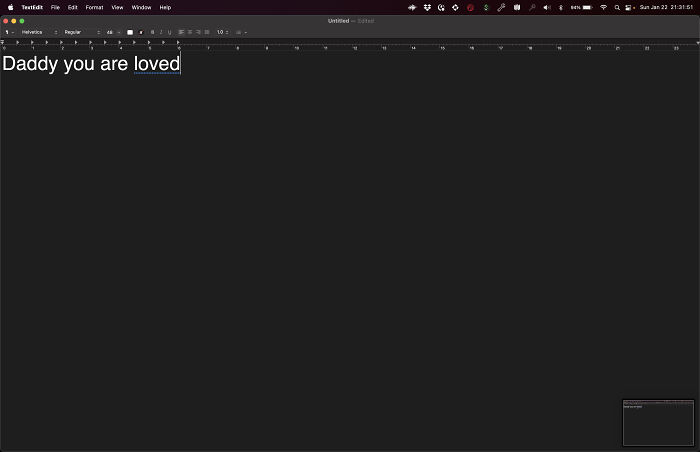Open the text color picker
The width and height of the screenshot is (700, 452).
130,32
